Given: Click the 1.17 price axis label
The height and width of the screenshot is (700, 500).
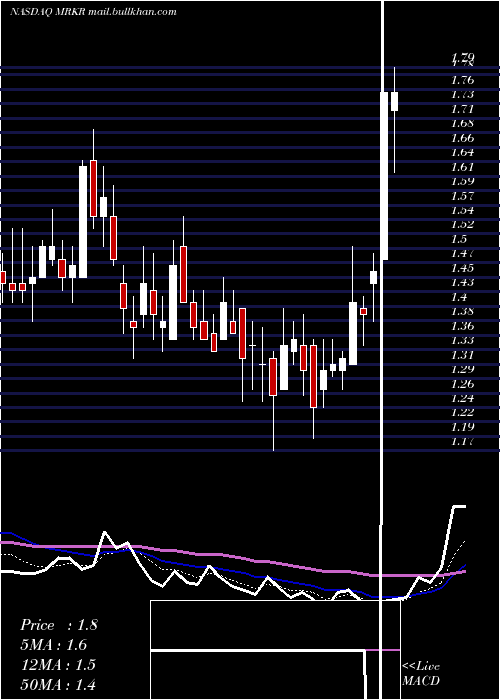Looking at the screenshot, I should [x=462, y=442].
